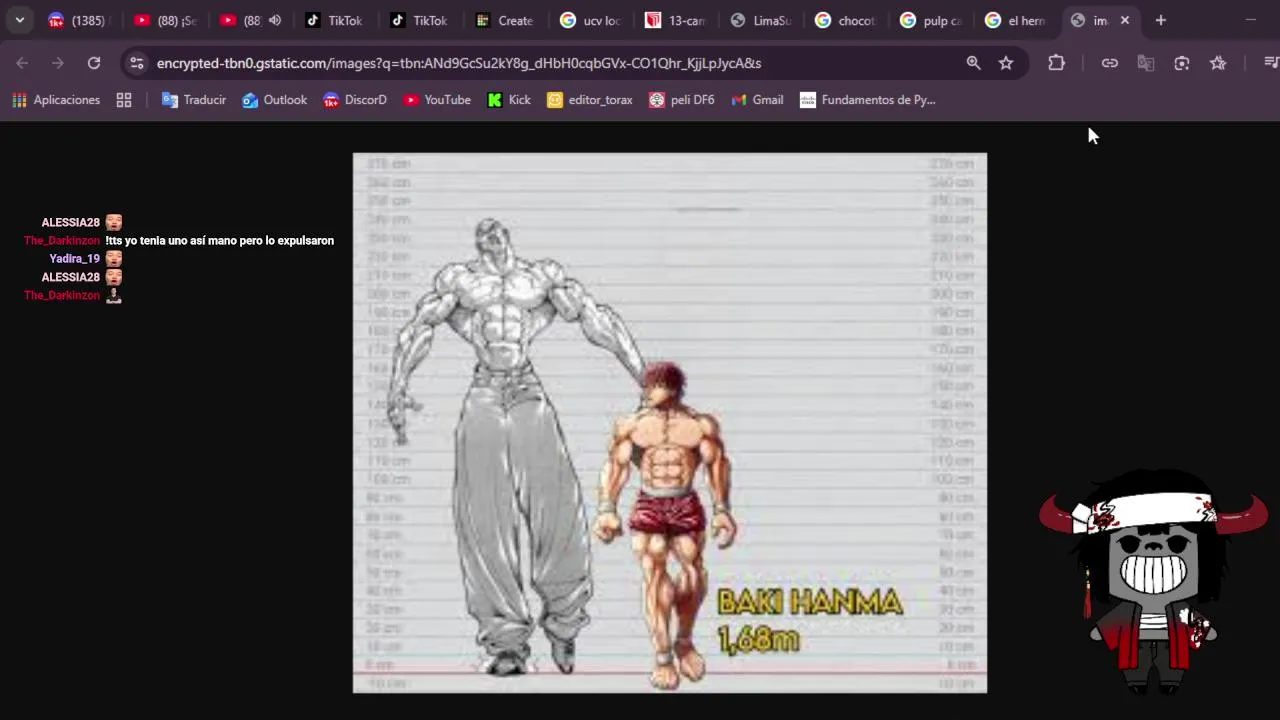Image resolution: width=1280 pixels, height=720 pixels.
Task: View site information icon in address bar
Action: tap(137, 63)
